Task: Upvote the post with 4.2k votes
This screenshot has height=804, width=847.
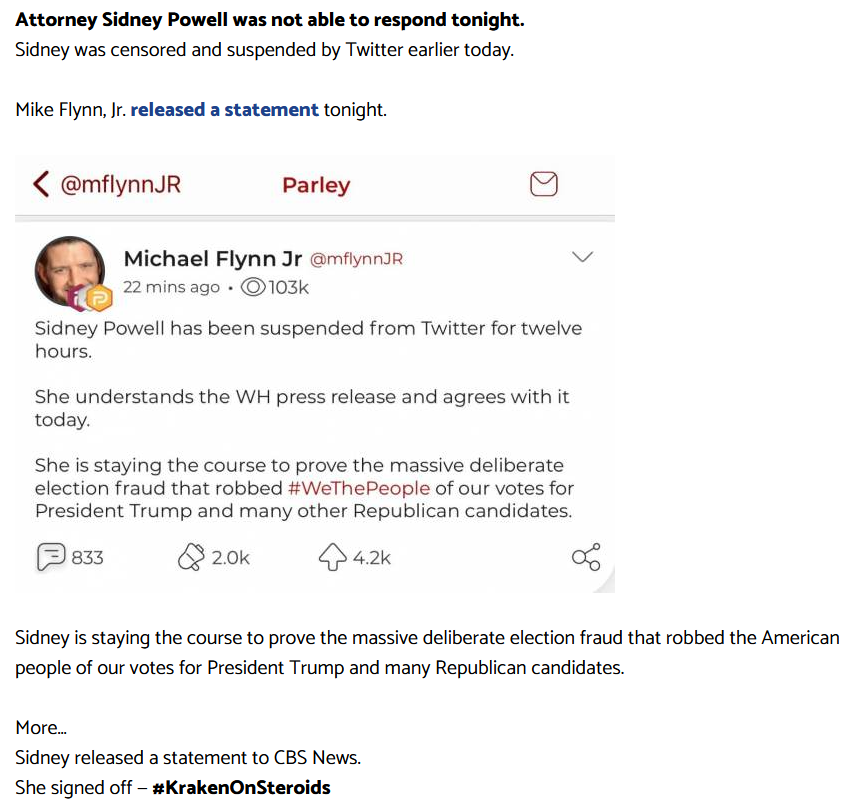Action: pos(332,557)
